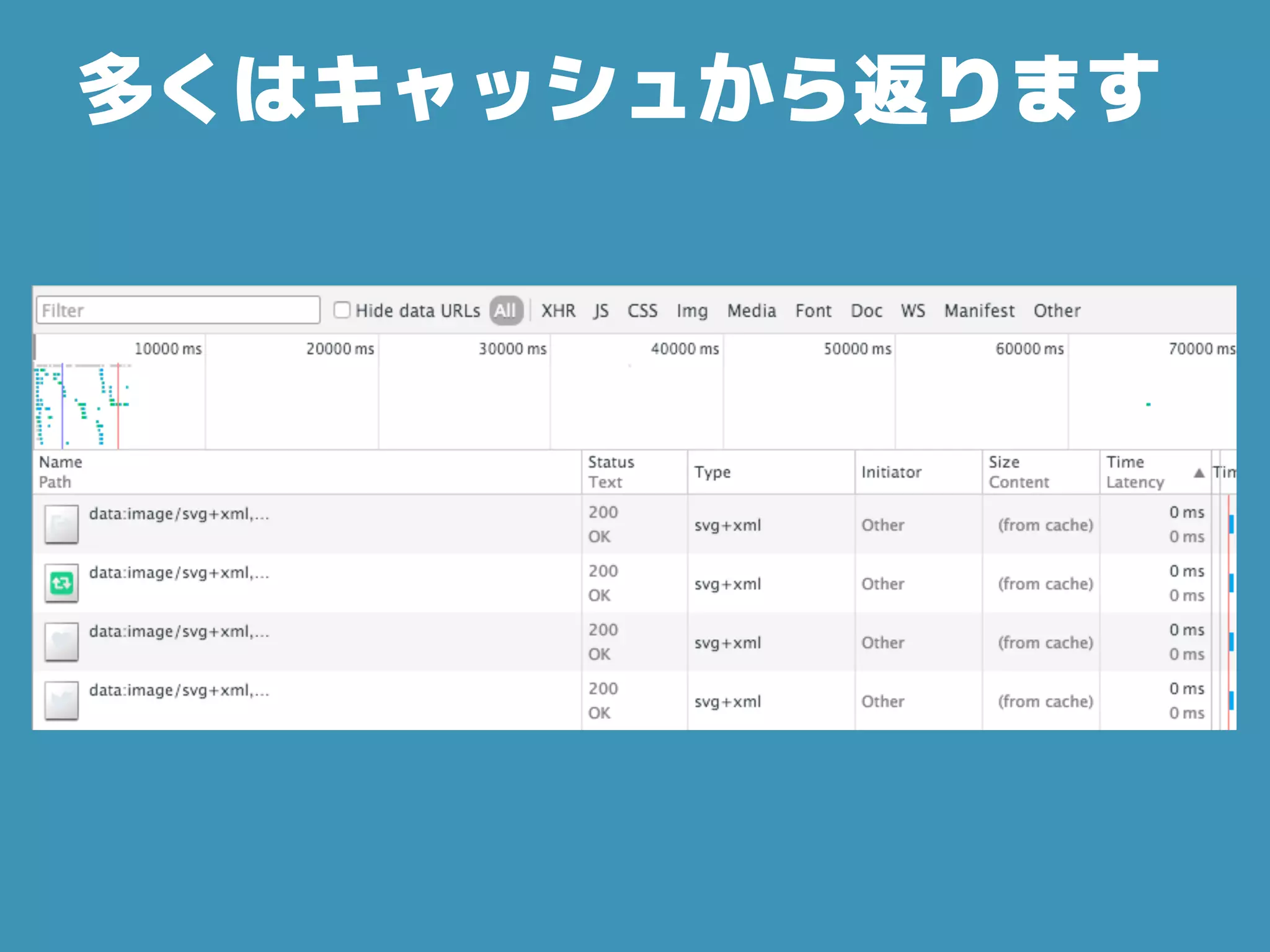Click the blue waterfall bar in the first row
The width and height of the screenshot is (1270, 952).
[x=1231, y=524]
